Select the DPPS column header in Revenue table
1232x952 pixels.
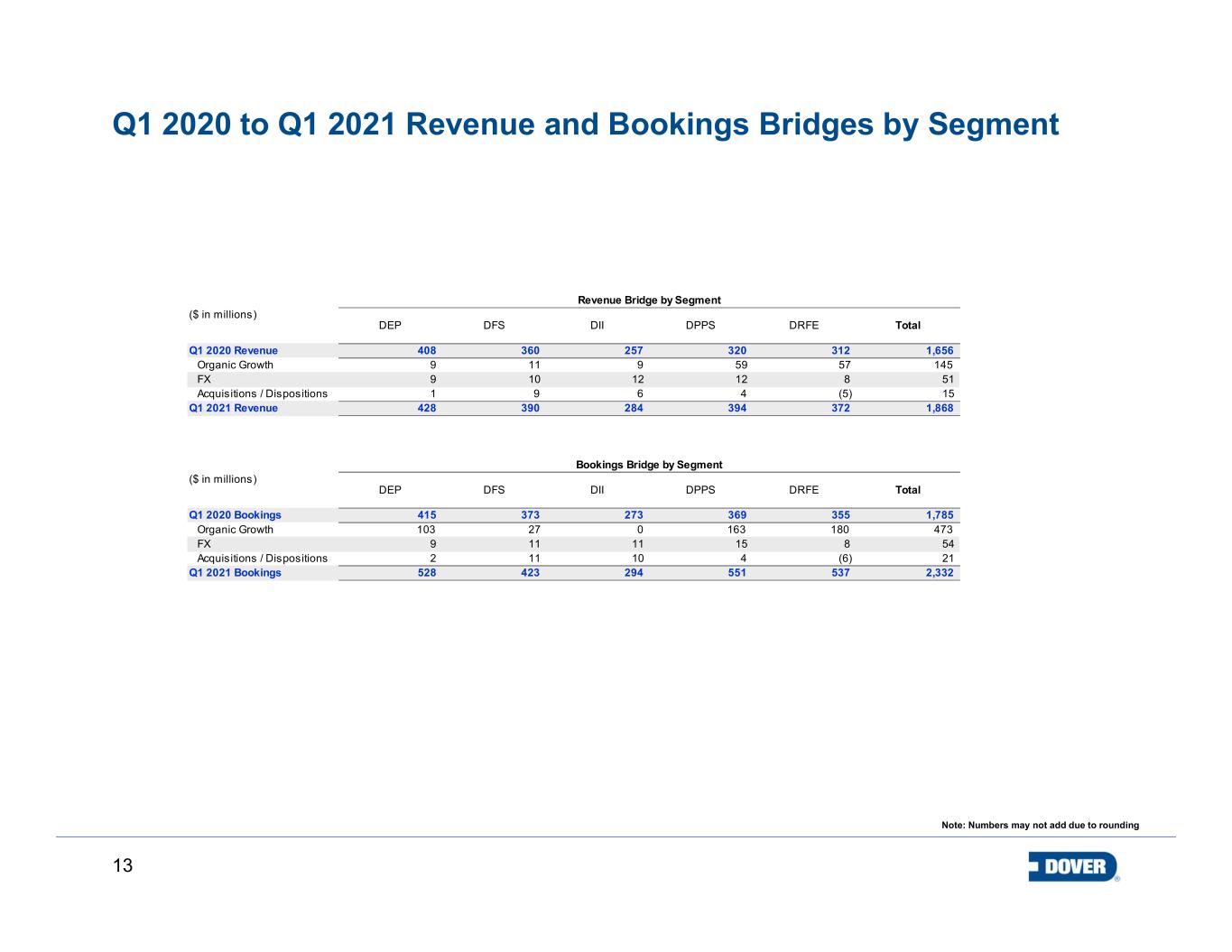(700, 325)
